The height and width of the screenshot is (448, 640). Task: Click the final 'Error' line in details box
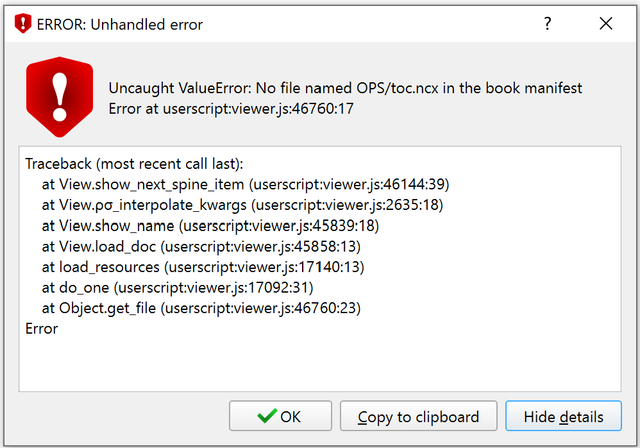tap(42, 329)
